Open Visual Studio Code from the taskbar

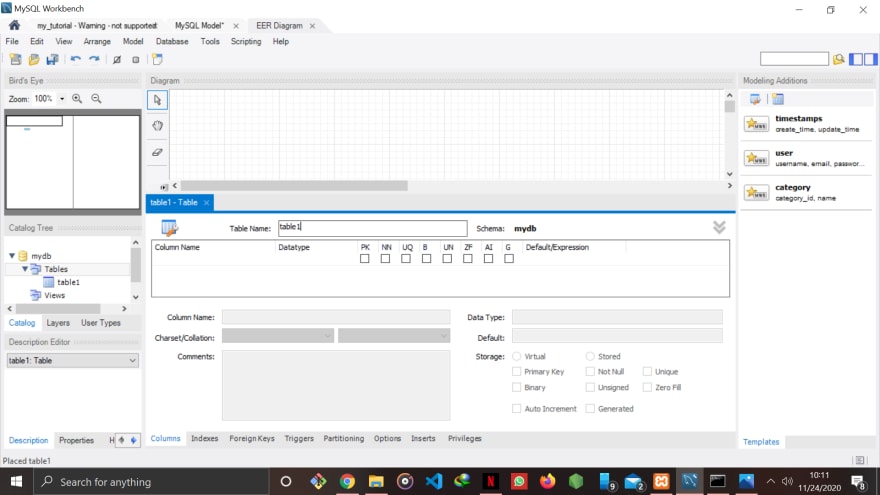click(434, 482)
